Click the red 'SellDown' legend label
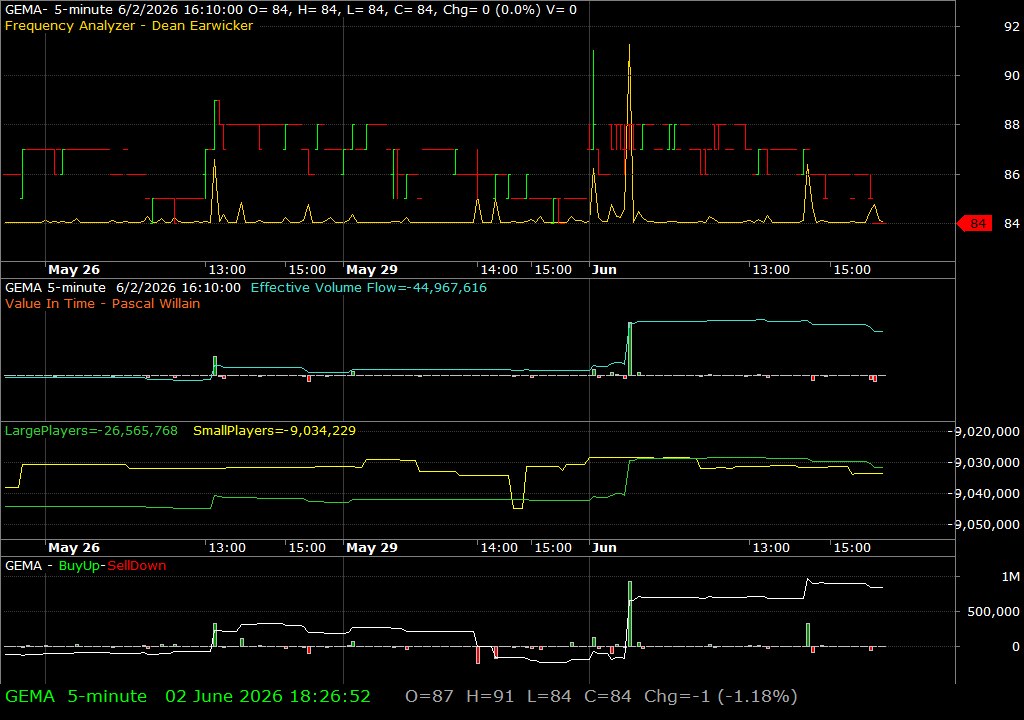 coord(136,566)
